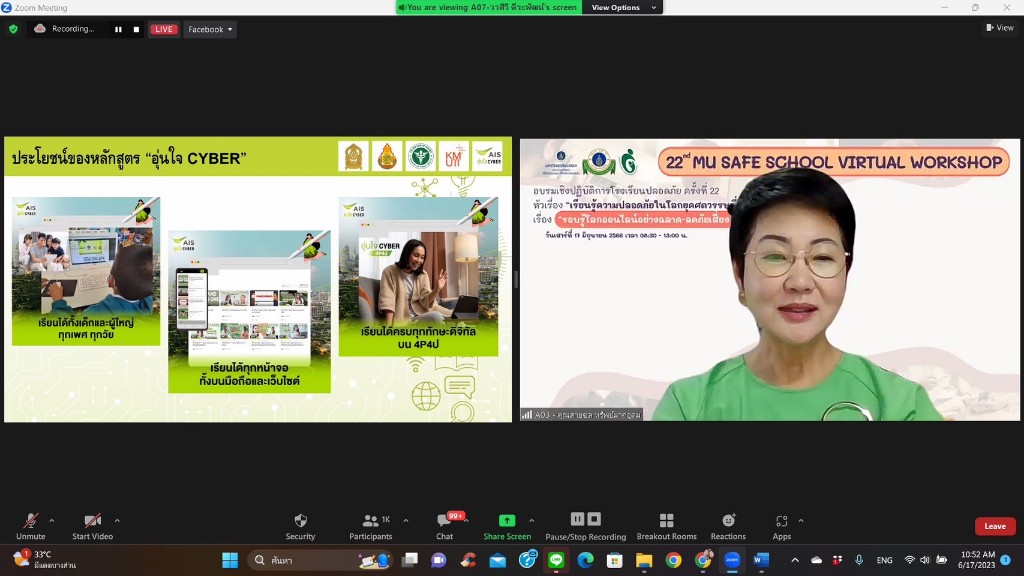Start video with the camera button

point(92,526)
